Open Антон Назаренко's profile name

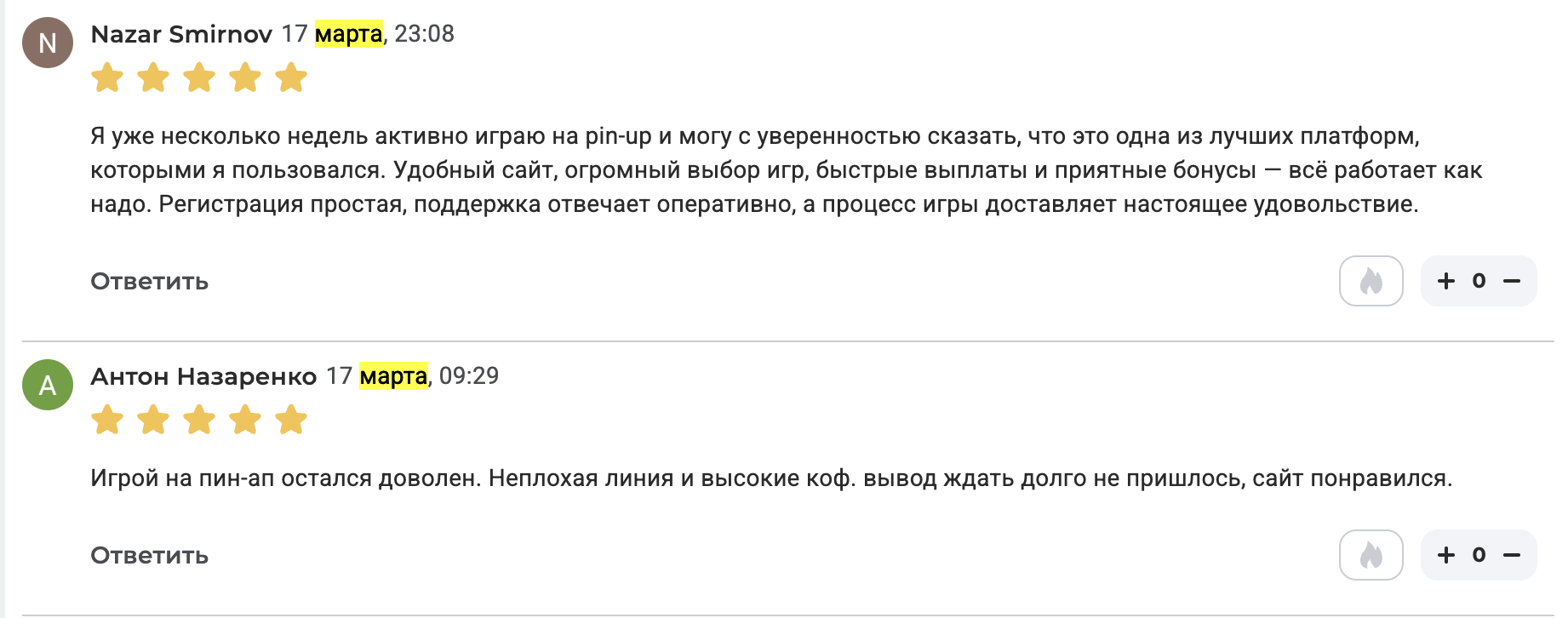203,376
